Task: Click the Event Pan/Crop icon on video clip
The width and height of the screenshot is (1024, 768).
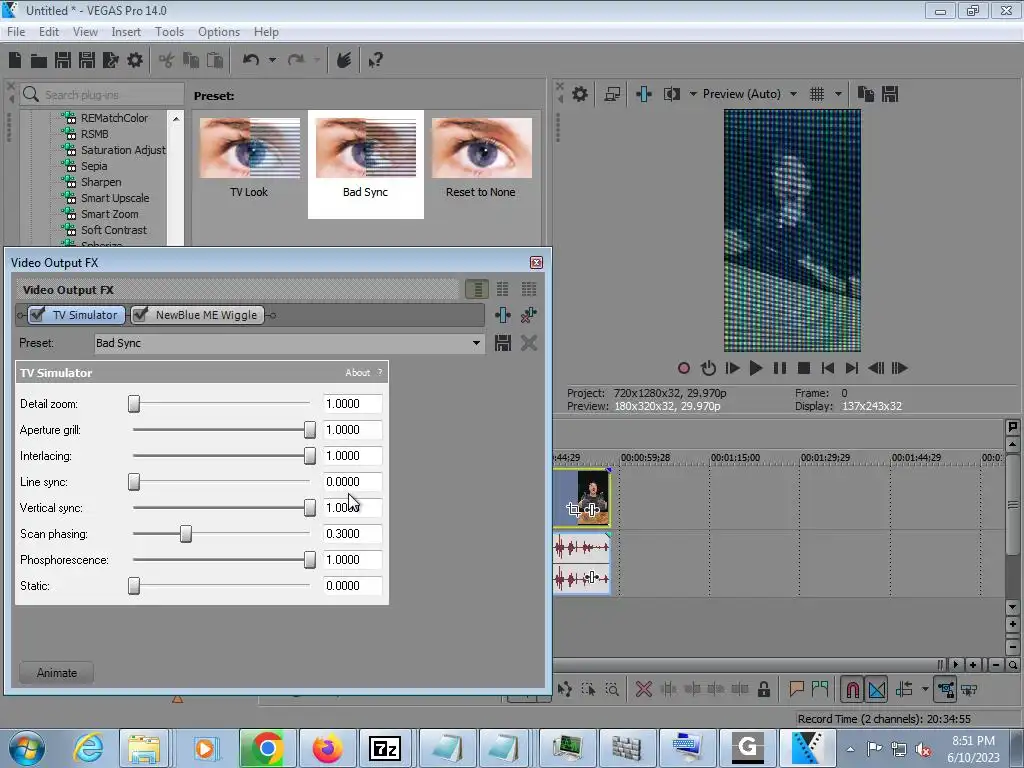Action: [x=573, y=509]
